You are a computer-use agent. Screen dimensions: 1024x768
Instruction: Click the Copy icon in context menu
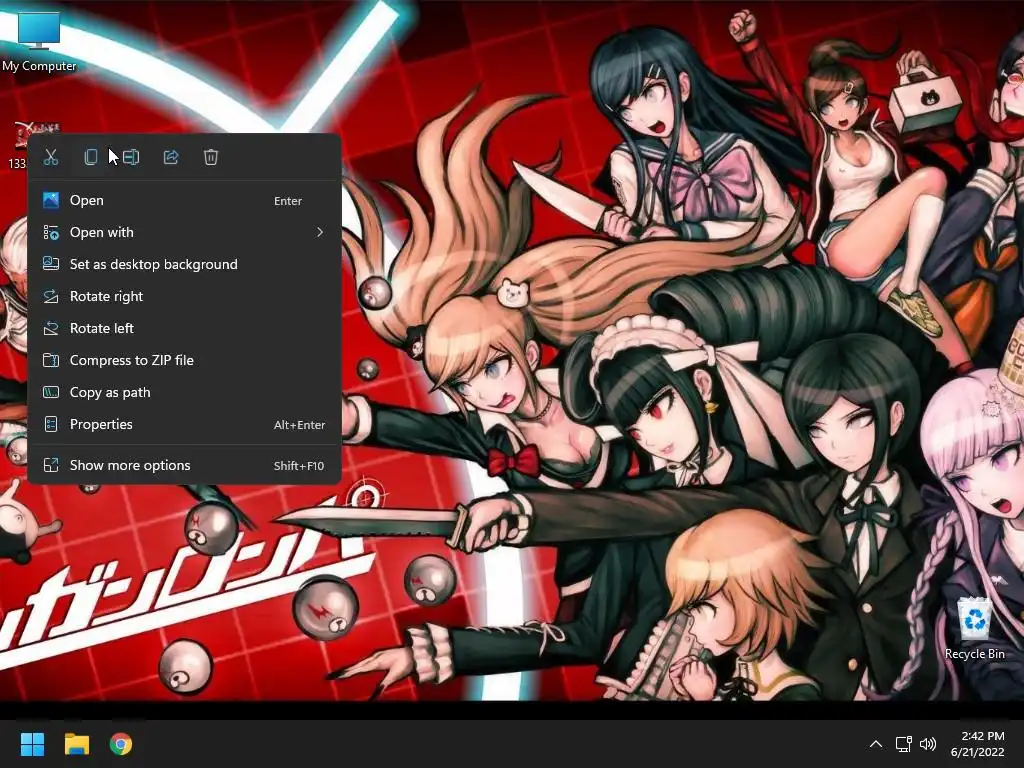coord(91,157)
